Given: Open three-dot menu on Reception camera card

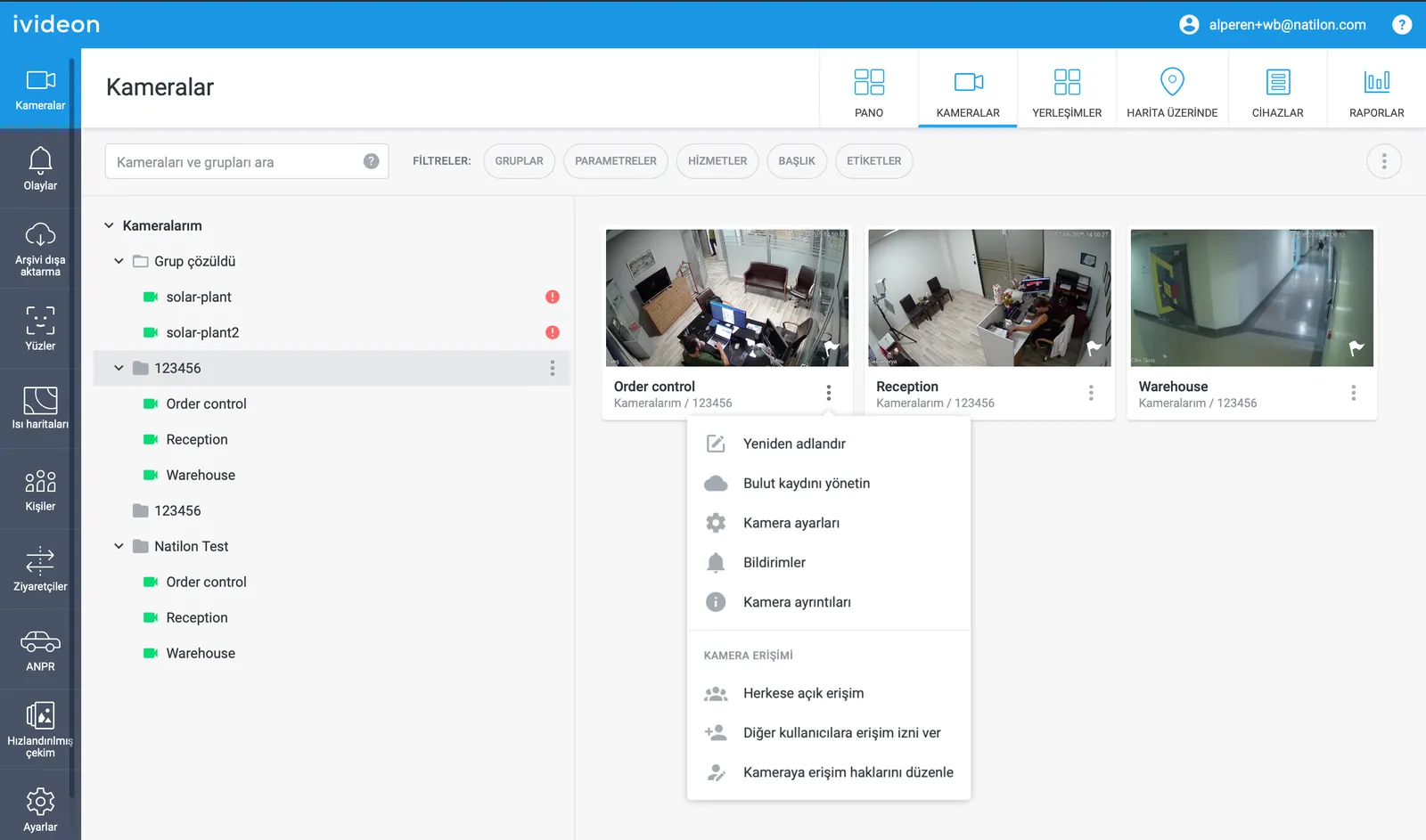Looking at the screenshot, I should [x=1091, y=393].
